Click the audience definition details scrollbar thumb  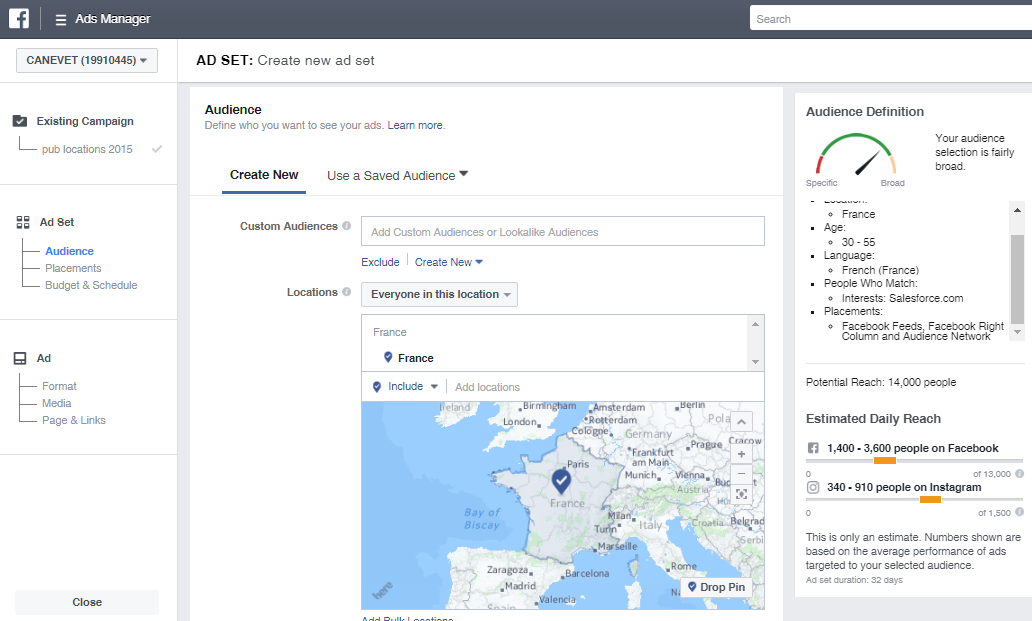(x=1017, y=279)
